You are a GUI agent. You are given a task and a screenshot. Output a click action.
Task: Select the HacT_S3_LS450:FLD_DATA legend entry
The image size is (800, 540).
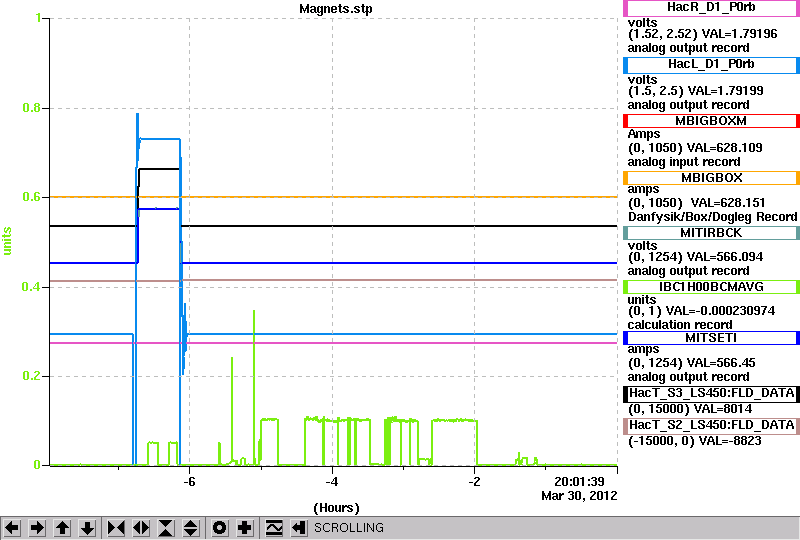click(711, 394)
